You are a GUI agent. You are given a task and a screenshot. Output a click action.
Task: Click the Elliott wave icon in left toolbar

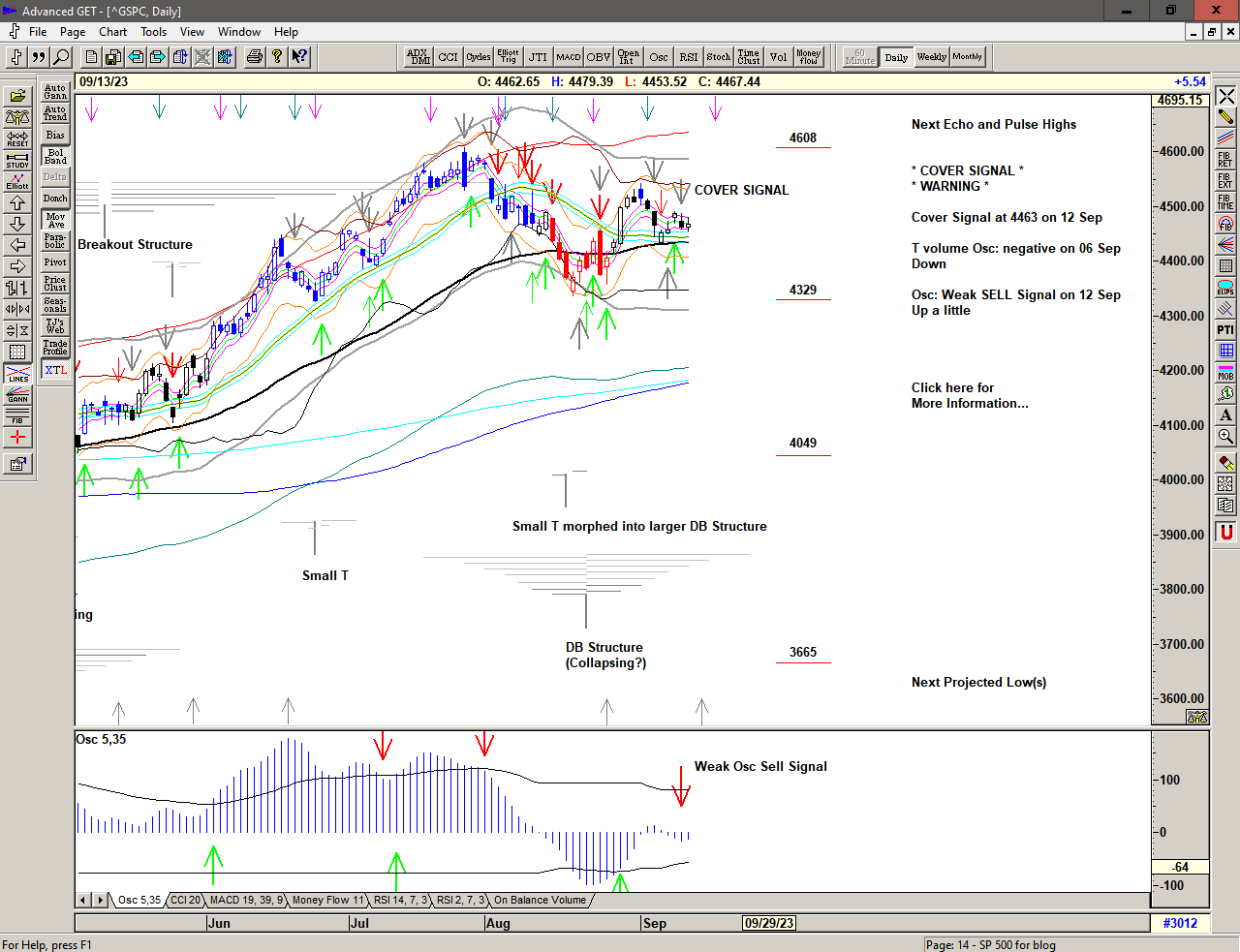(x=17, y=181)
